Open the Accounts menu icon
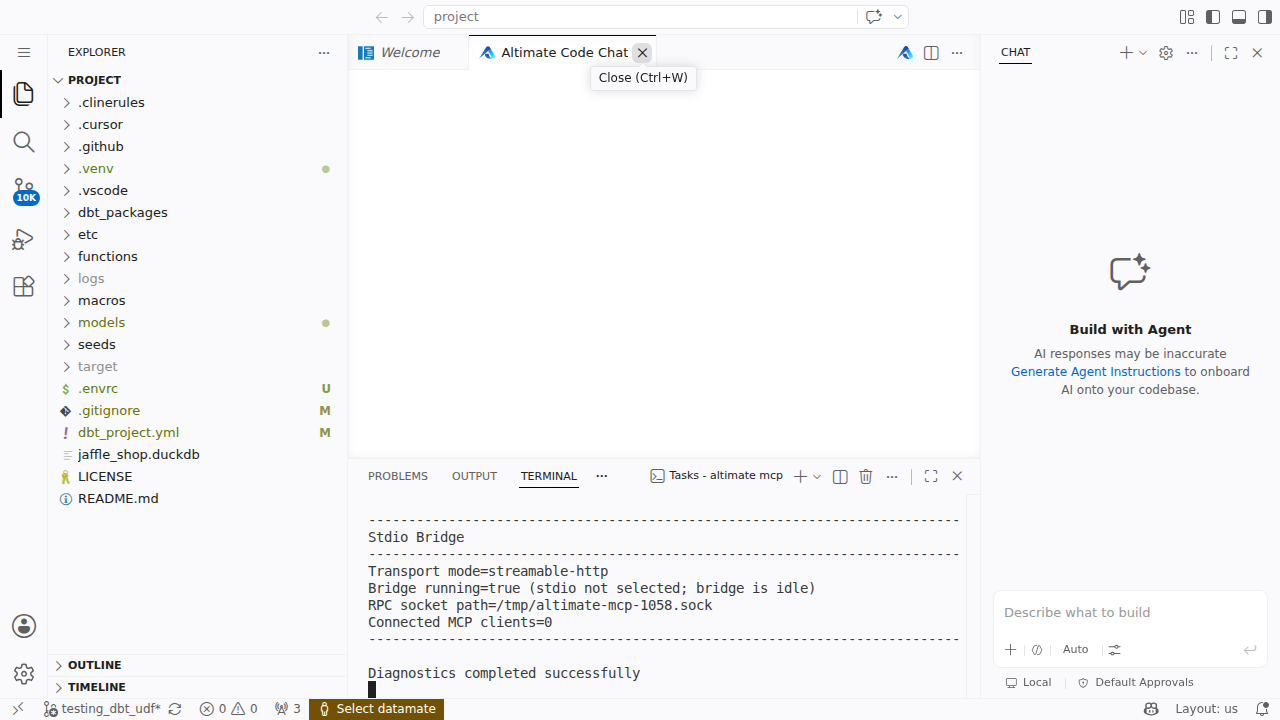1280x720 pixels. pyautogui.click(x=24, y=626)
